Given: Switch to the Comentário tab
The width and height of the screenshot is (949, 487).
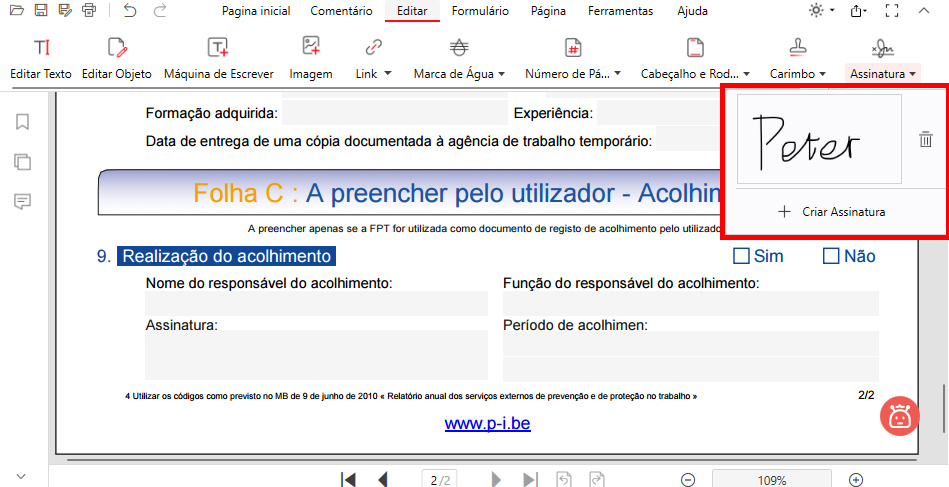Looking at the screenshot, I should point(341,11).
